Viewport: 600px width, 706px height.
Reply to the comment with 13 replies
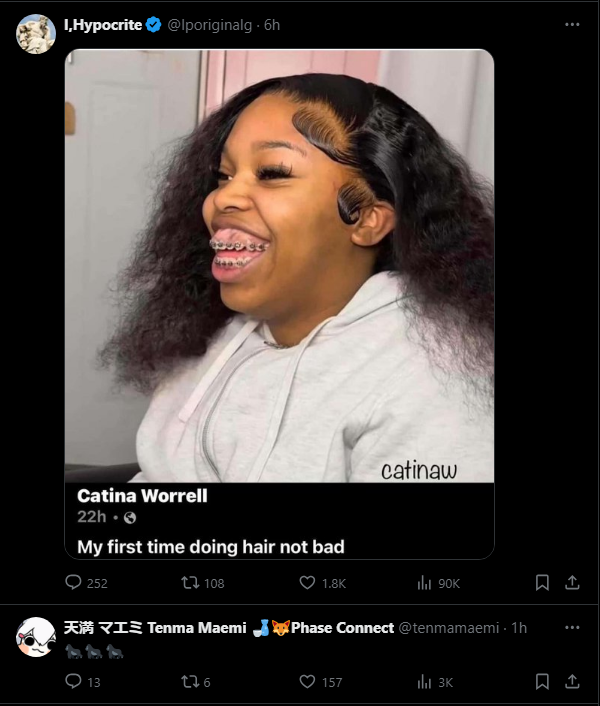point(83,681)
